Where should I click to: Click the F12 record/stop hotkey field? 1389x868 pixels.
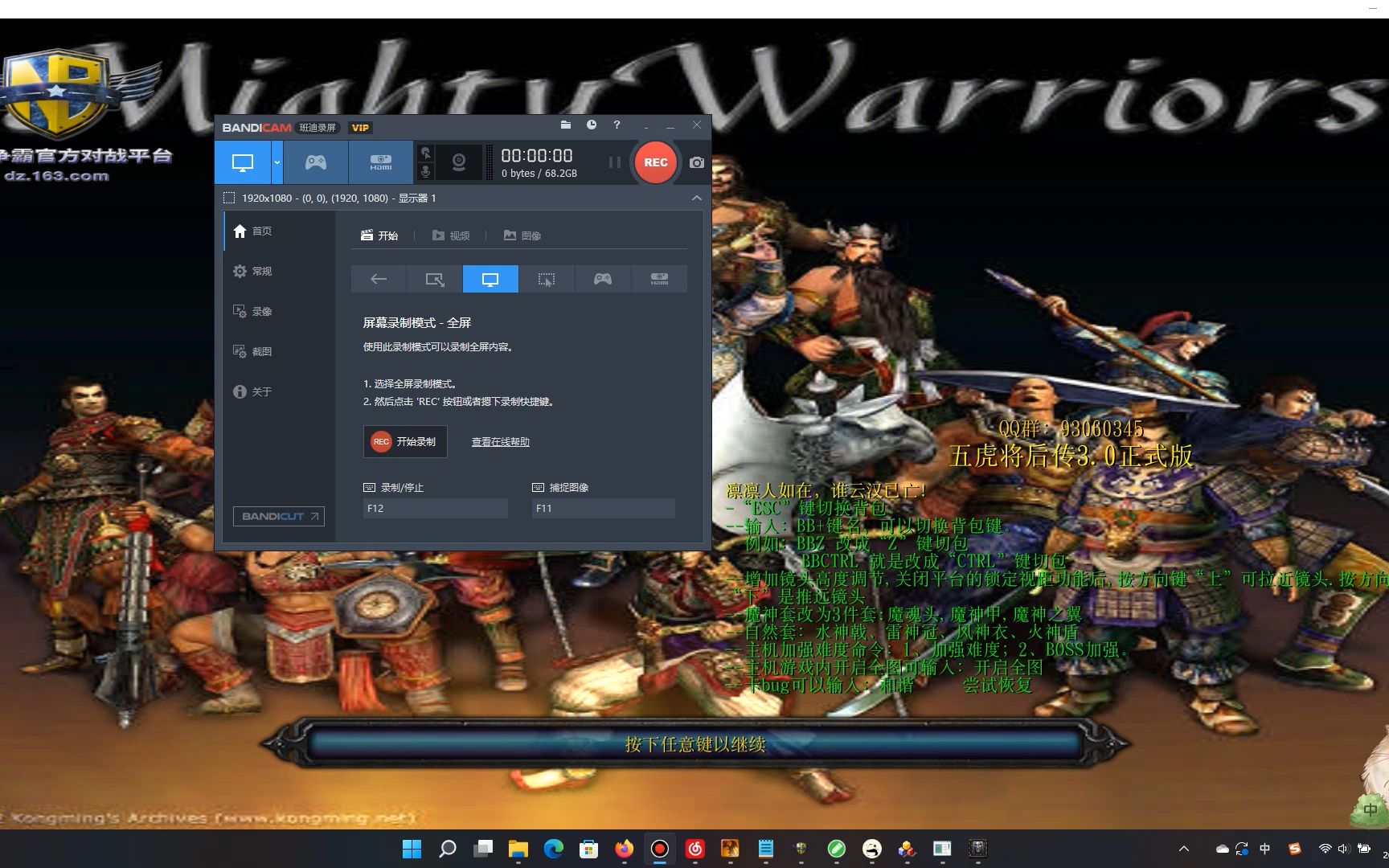tap(436, 508)
